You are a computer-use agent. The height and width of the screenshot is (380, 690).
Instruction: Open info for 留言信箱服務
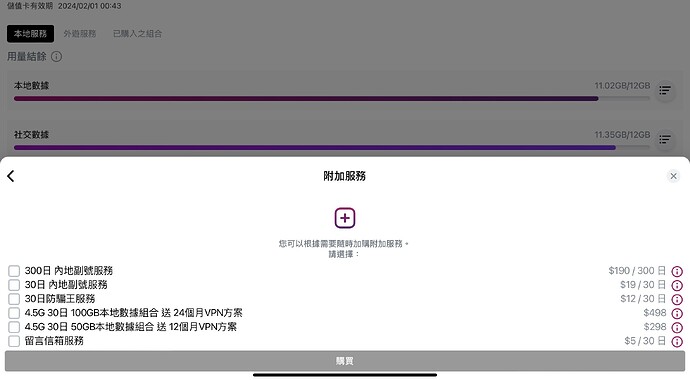point(677,342)
